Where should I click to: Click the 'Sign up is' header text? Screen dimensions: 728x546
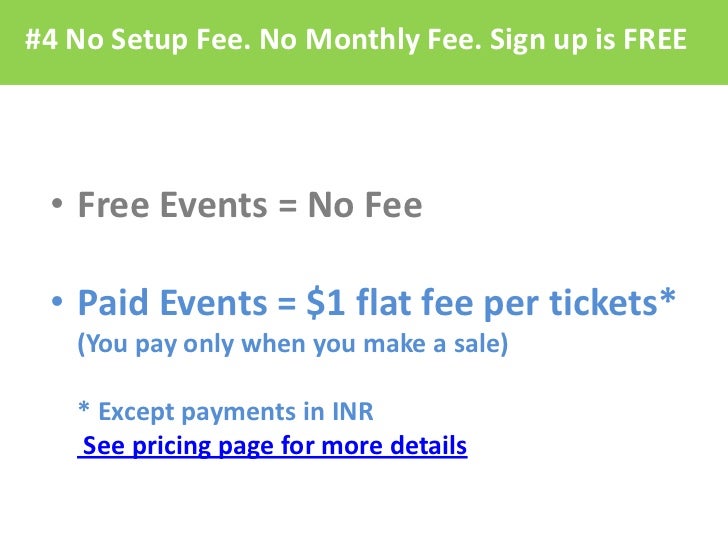click(553, 40)
